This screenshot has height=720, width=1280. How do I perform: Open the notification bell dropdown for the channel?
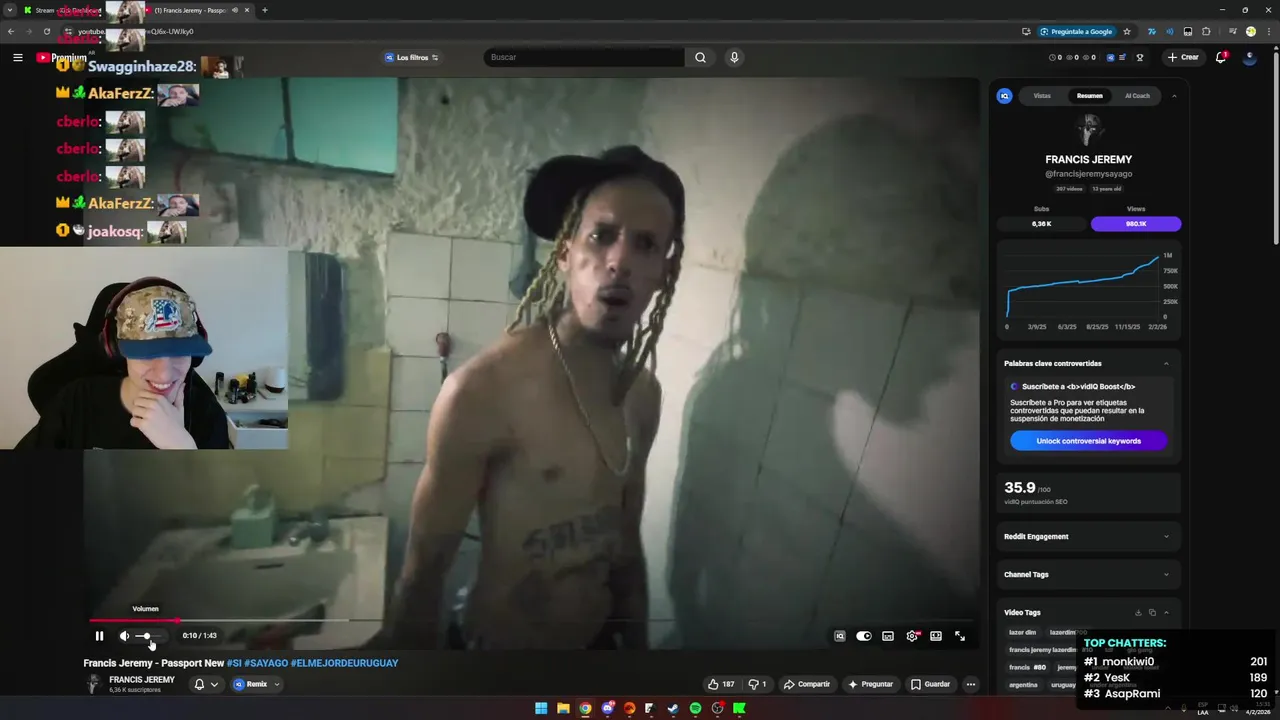[206, 684]
